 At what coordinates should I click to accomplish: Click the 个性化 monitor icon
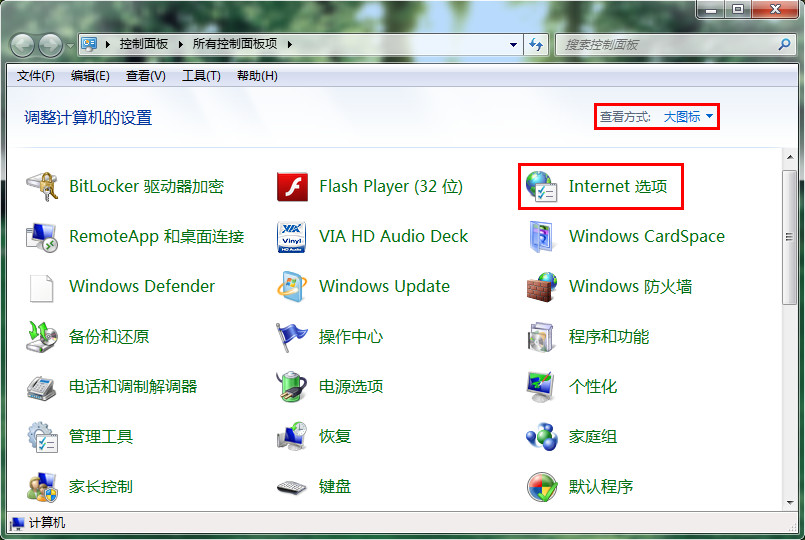coord(542,387)
